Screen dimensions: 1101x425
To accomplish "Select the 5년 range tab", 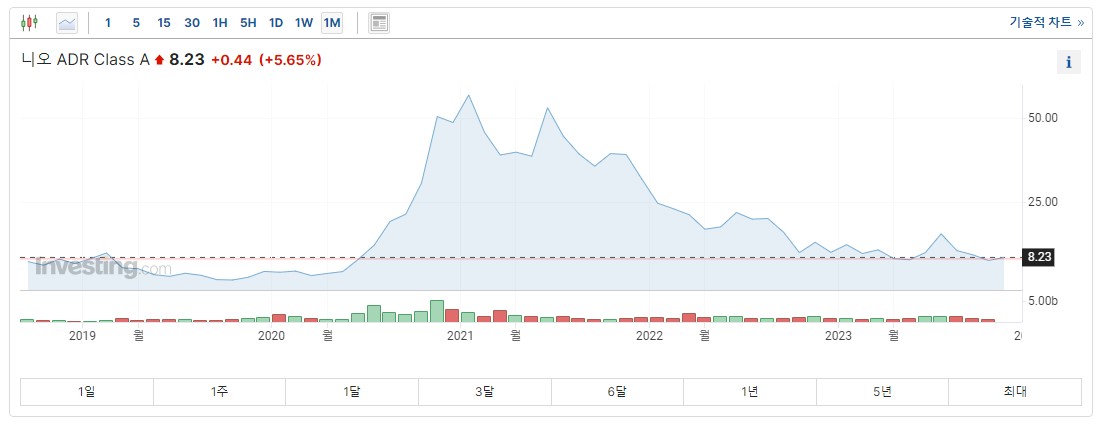I will pyautogui.click(x=883, y=392).
